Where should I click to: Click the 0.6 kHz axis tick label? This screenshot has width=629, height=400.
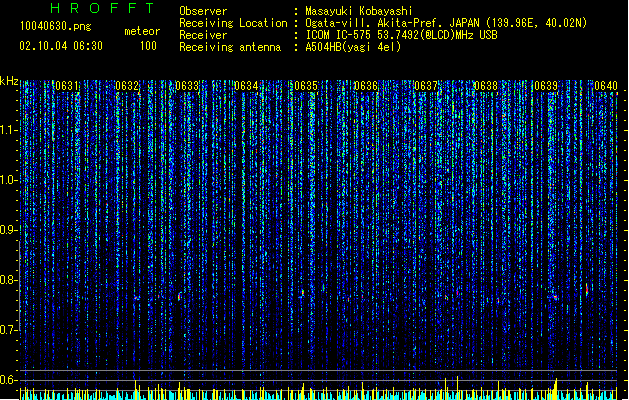(8, 380)
